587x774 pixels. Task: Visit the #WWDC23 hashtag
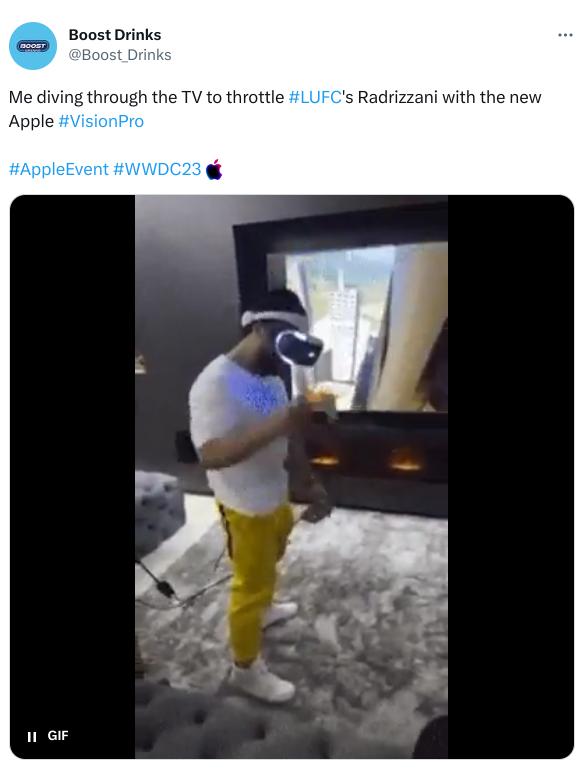157,169
